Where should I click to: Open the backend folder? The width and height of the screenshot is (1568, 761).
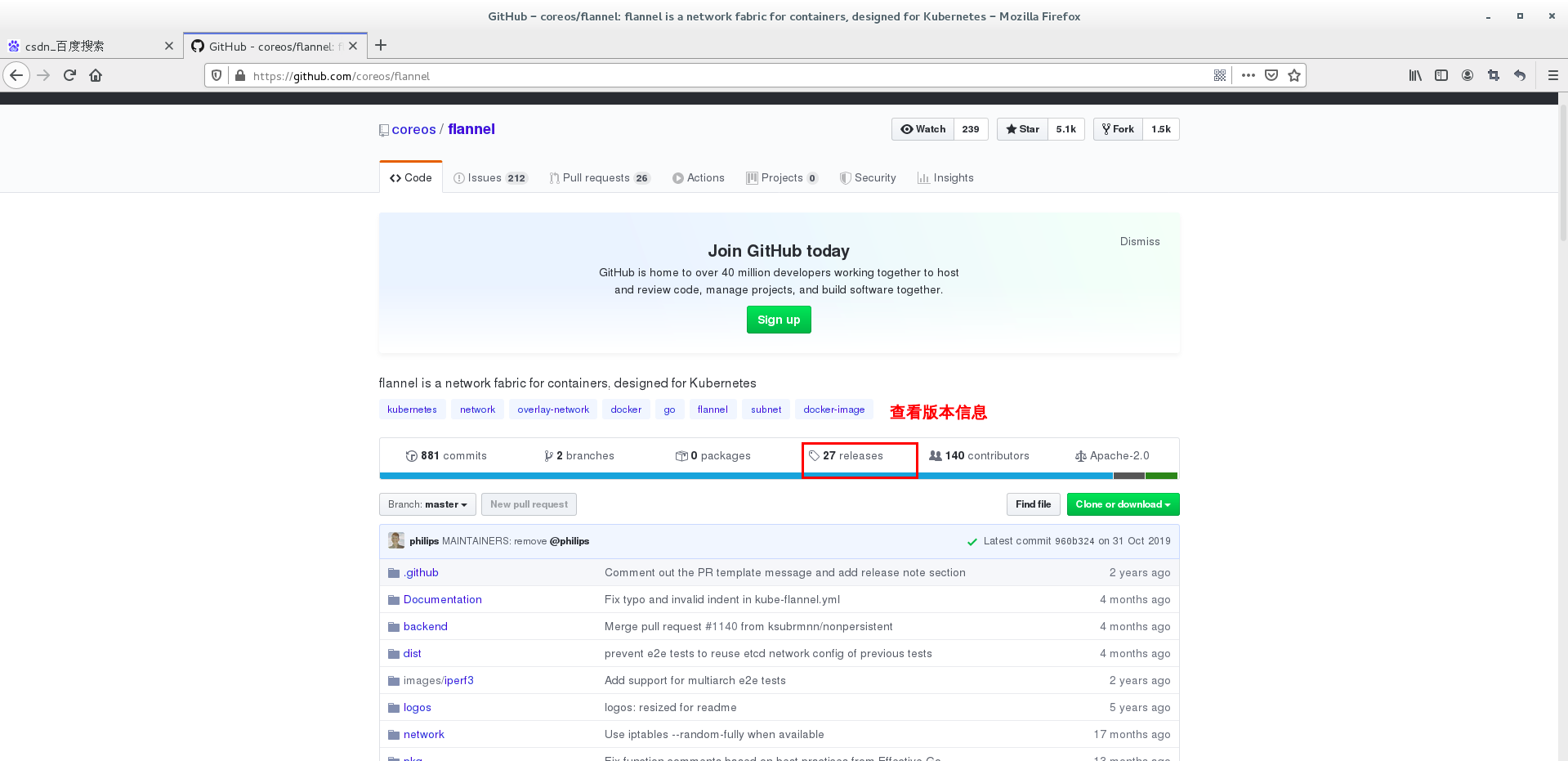pyautogui.click(x=425, y=626)
